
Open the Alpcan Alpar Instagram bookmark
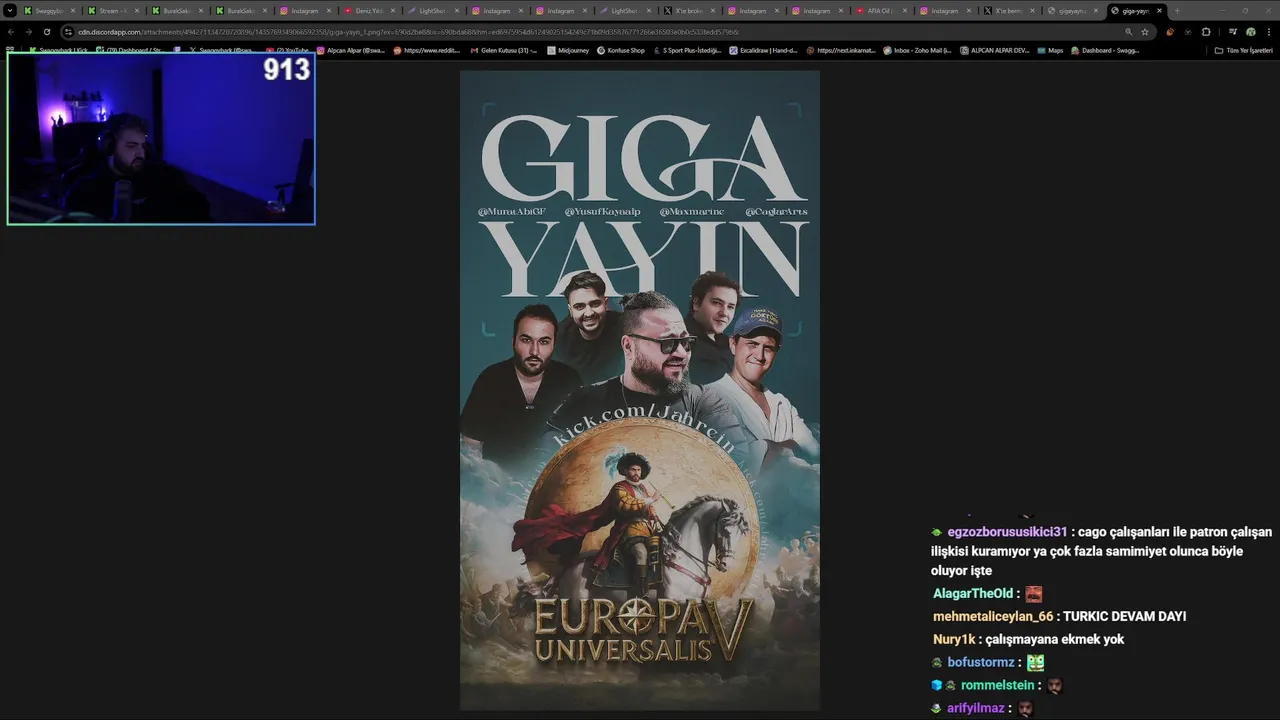(351, 50)
